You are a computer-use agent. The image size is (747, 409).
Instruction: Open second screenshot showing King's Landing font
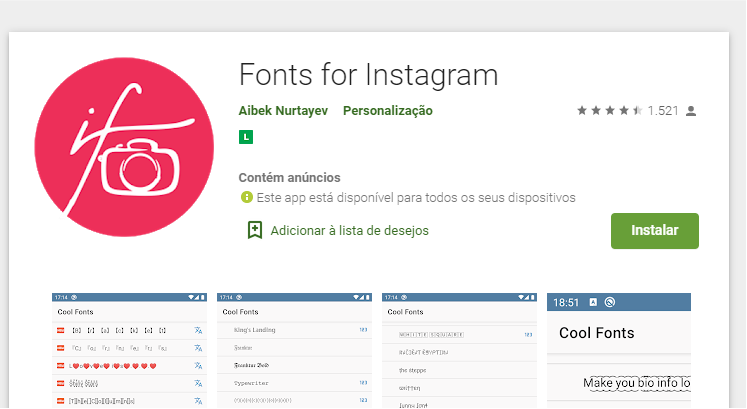click(x=294, y=350)
